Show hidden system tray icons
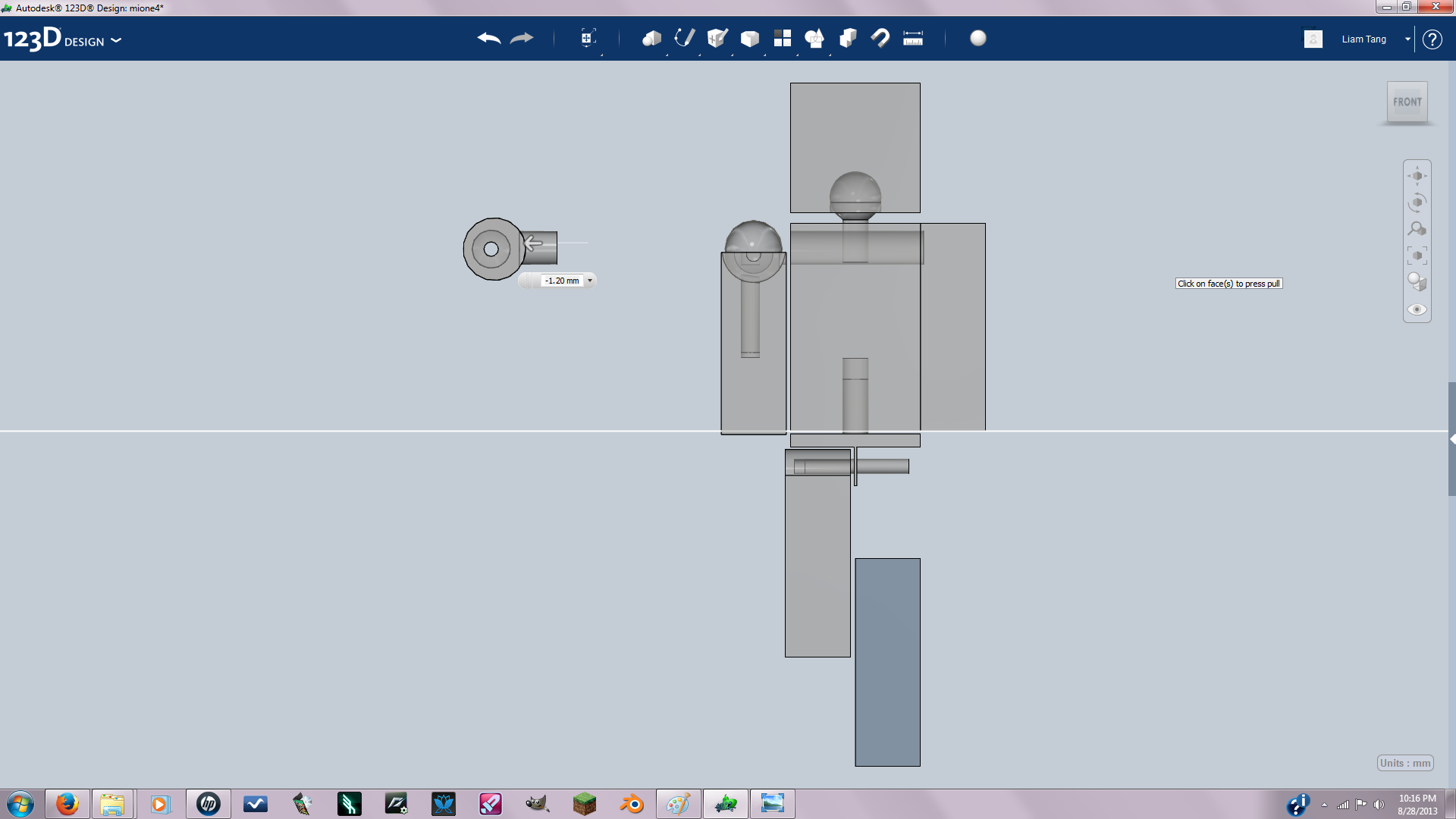 click(1324, 805)
